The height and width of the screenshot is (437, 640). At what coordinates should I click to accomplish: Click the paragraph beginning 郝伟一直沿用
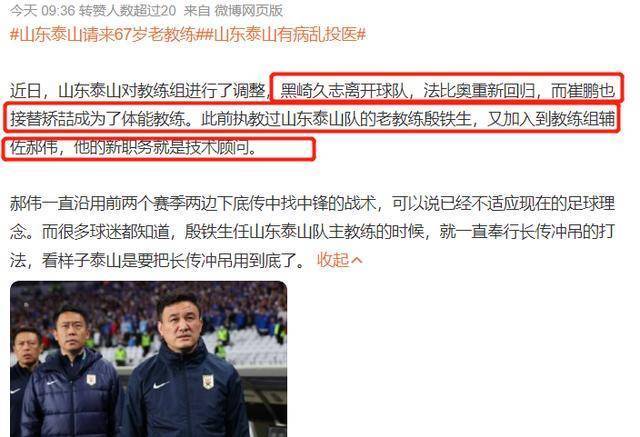(x=312, y=232)
